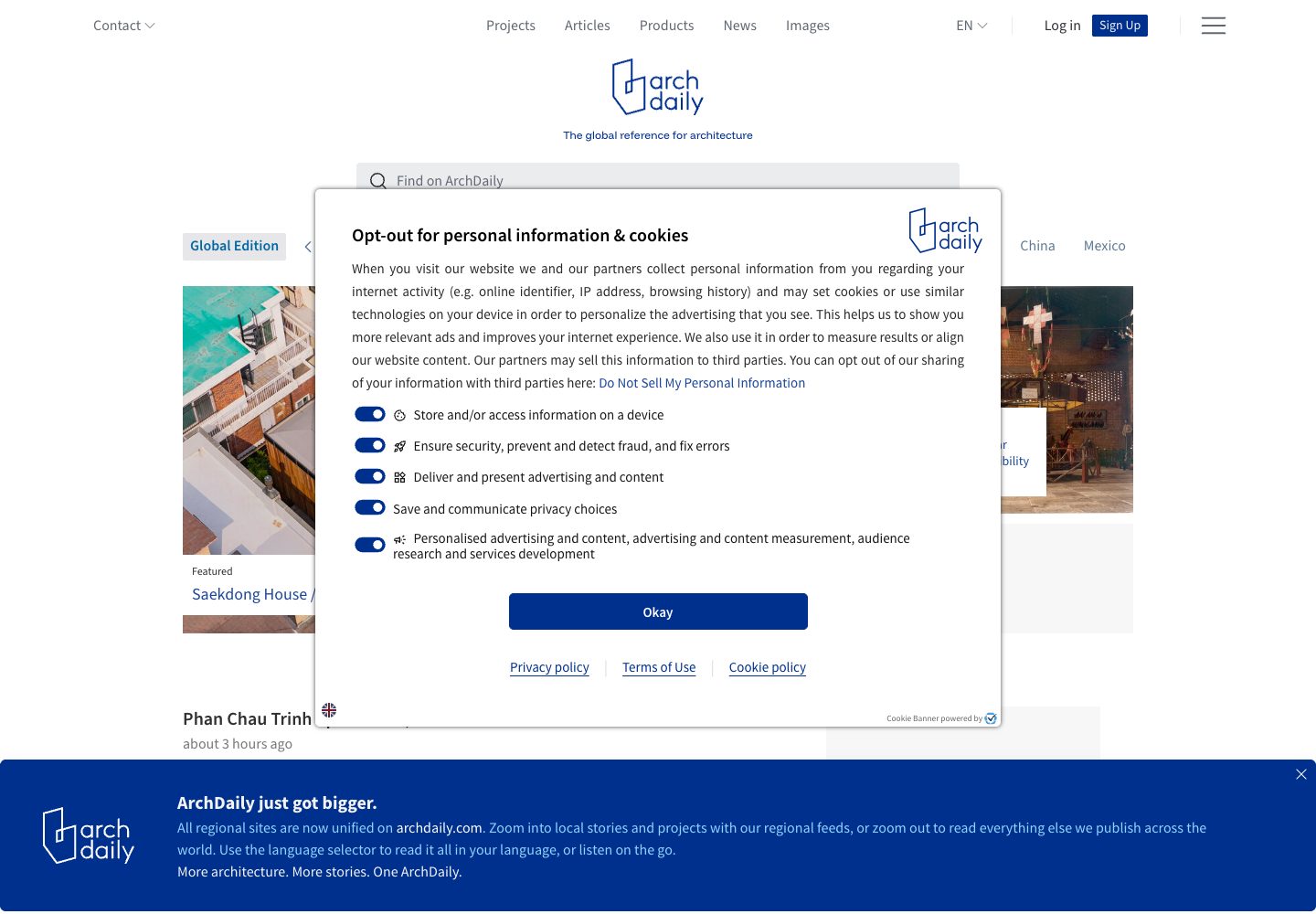Open Do Not Sell My Personal Information

click(702, 383)
